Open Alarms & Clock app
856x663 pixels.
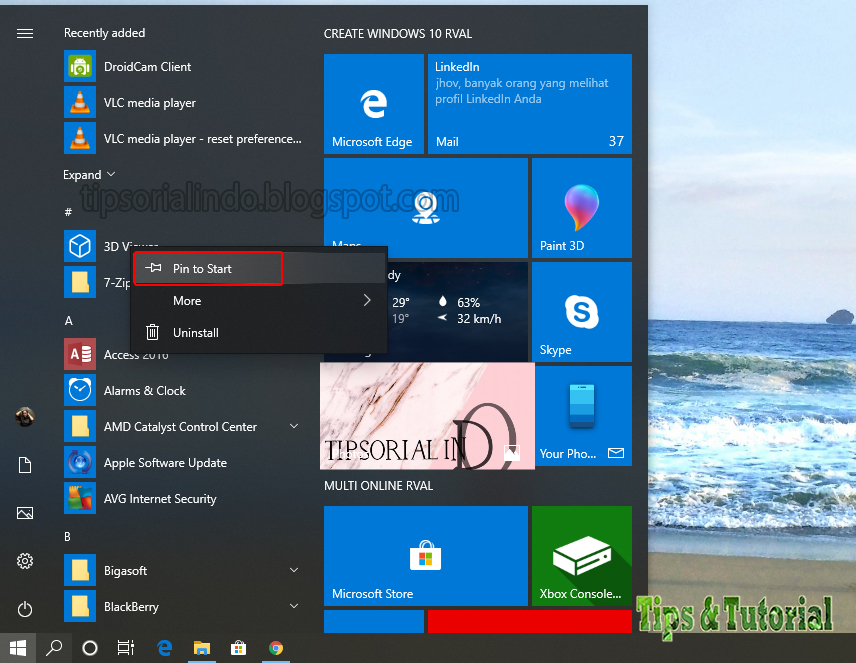(x=183, y=390)
